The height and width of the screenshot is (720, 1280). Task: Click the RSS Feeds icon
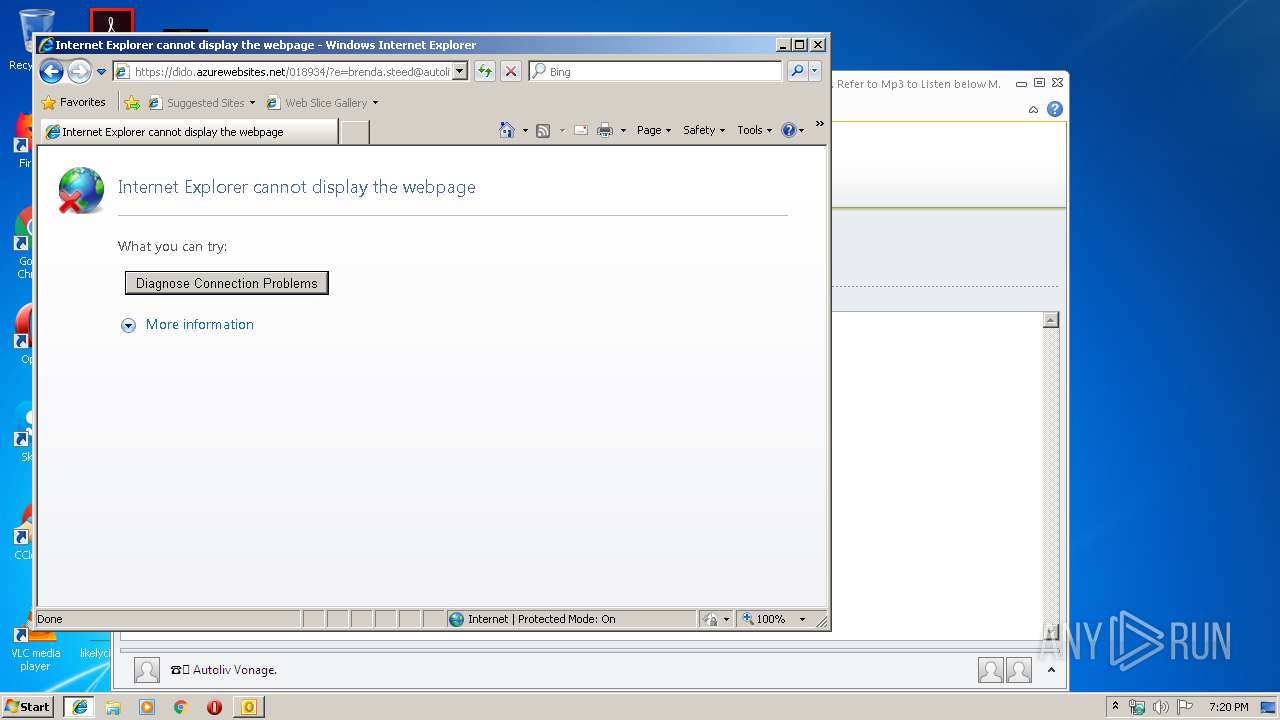(543, 130)
